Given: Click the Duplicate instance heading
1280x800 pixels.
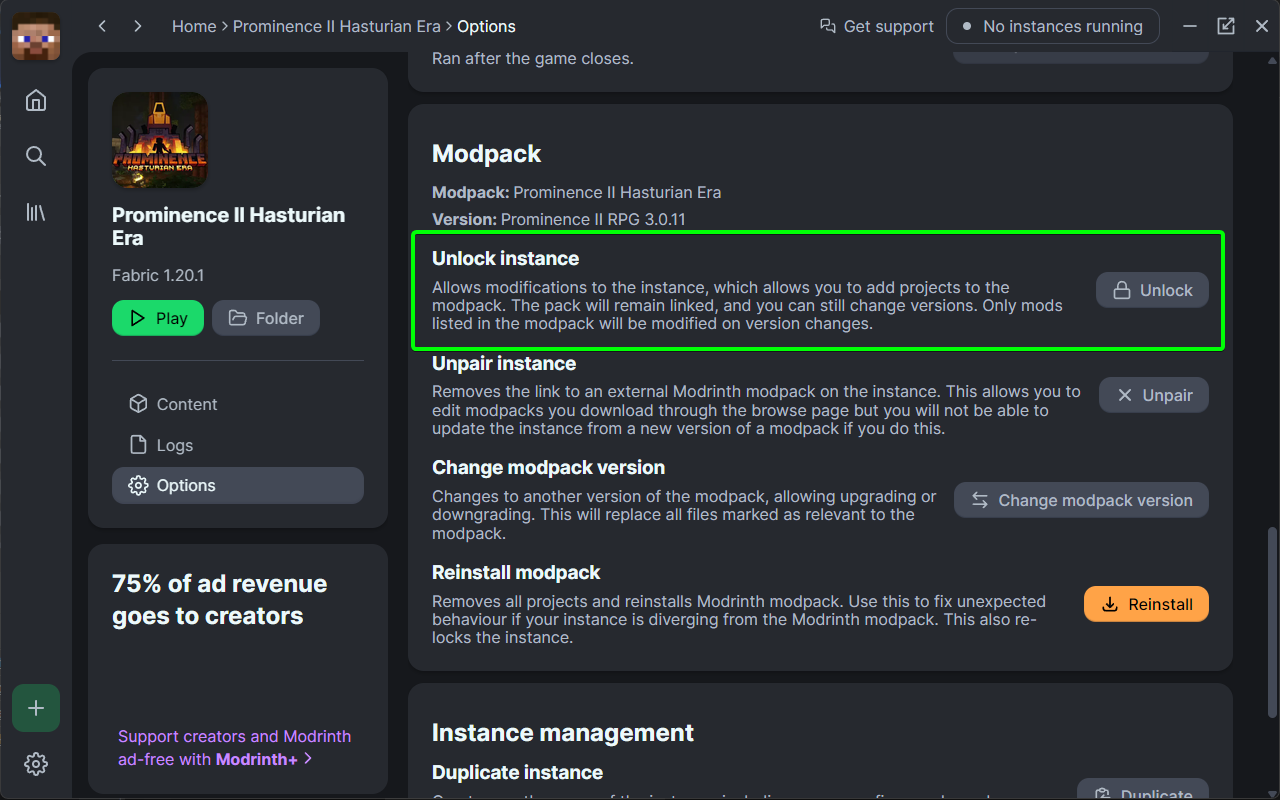Looking at the screenshot, I should pyautogui.click(x=517, y=772).
